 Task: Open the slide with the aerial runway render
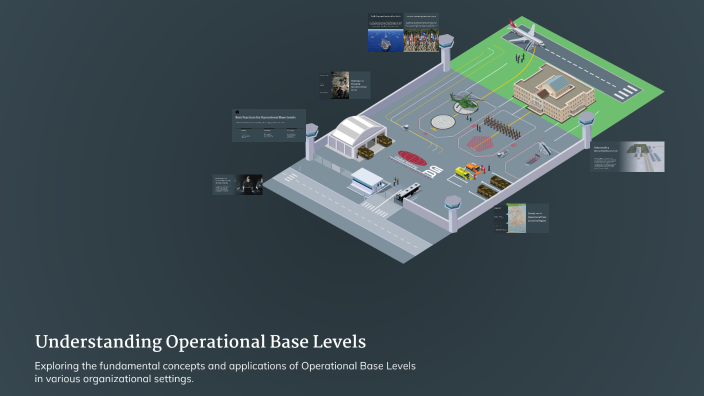627,156
